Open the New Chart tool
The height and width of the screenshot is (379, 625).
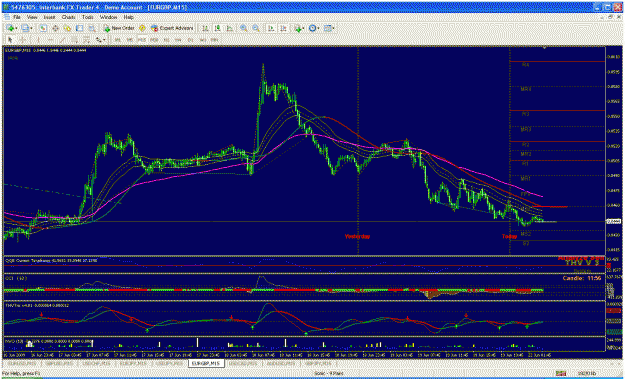(10, 28)
